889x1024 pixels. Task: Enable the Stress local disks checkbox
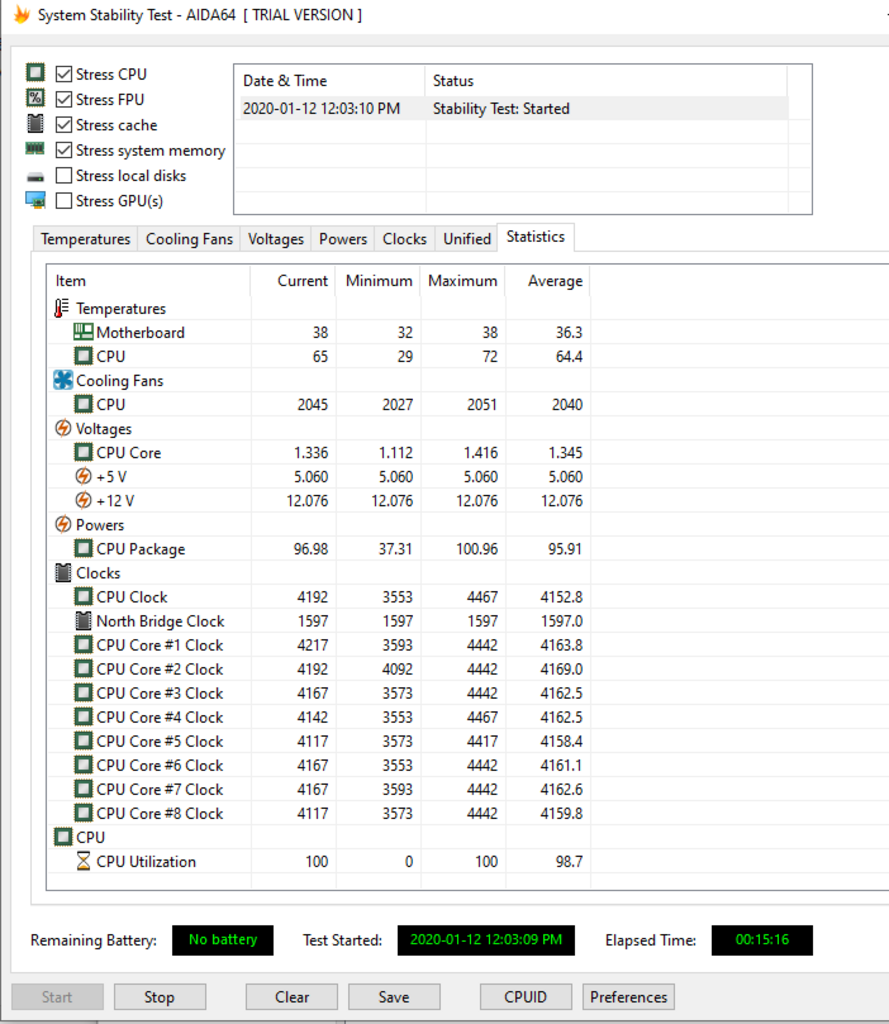63,176
